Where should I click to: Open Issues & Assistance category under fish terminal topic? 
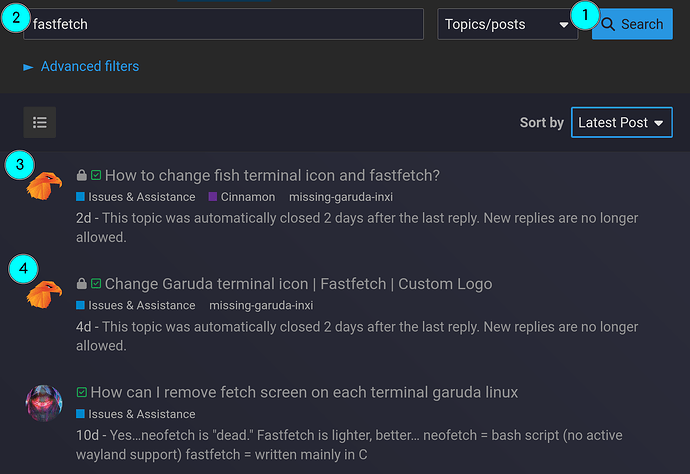coord(136,197)
